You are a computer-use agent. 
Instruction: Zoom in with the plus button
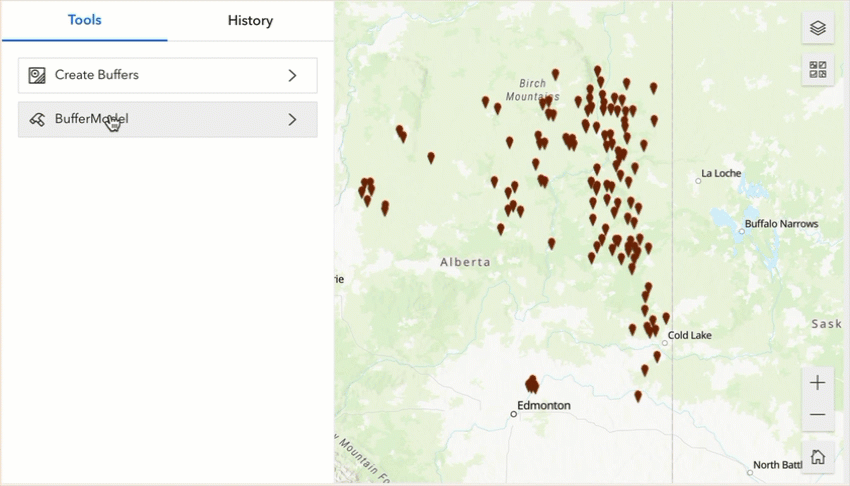[x=817, y=383]
